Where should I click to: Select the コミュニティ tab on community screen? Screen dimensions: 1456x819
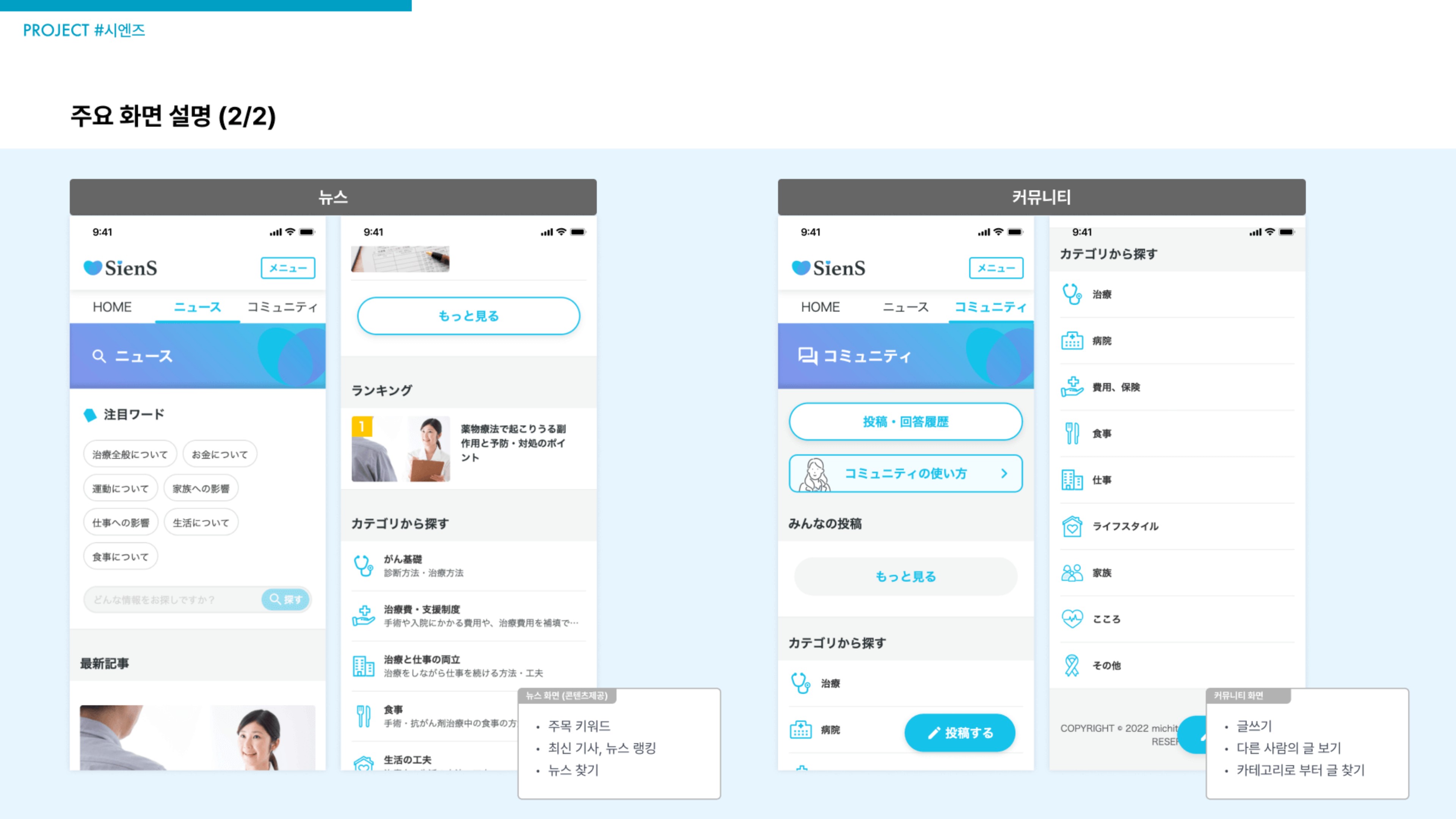point(991,307)
